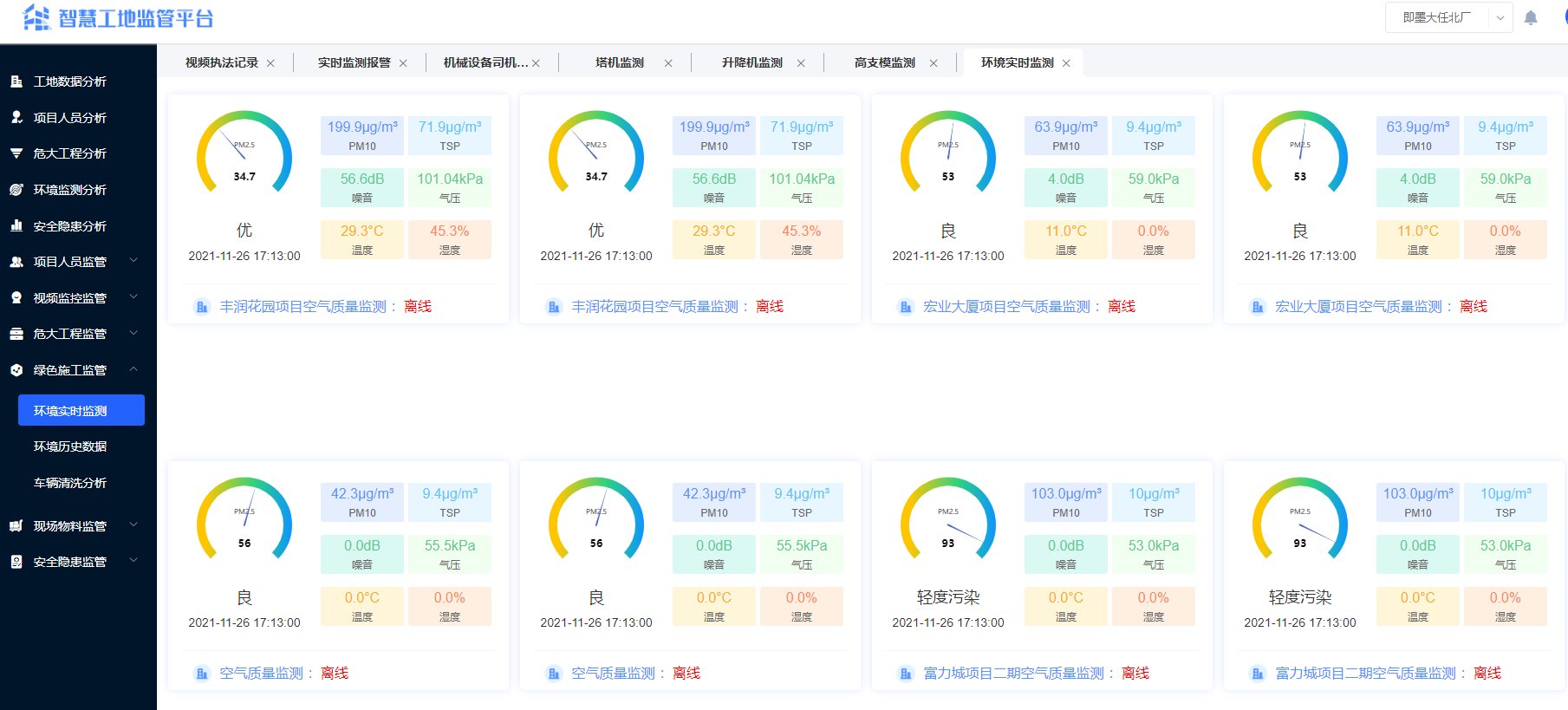Click second 丰润花园项目空气质量监测 link

coord(654,307)
